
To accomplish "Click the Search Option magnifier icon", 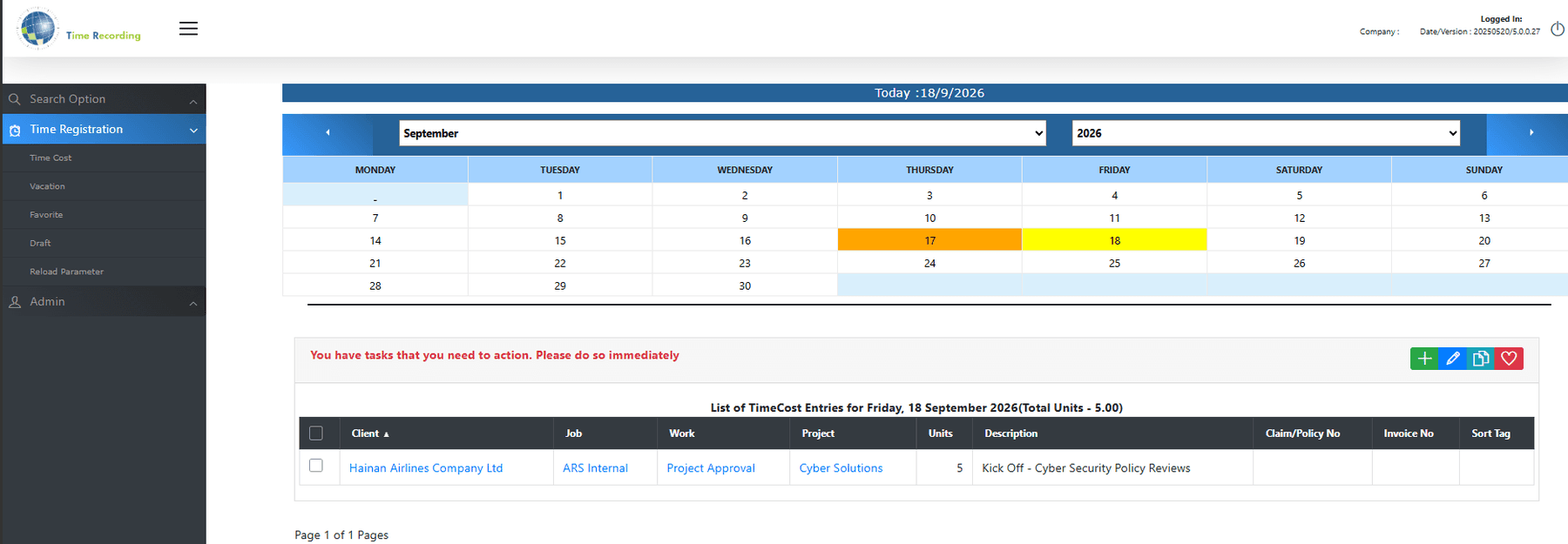I will click(15, 99).
